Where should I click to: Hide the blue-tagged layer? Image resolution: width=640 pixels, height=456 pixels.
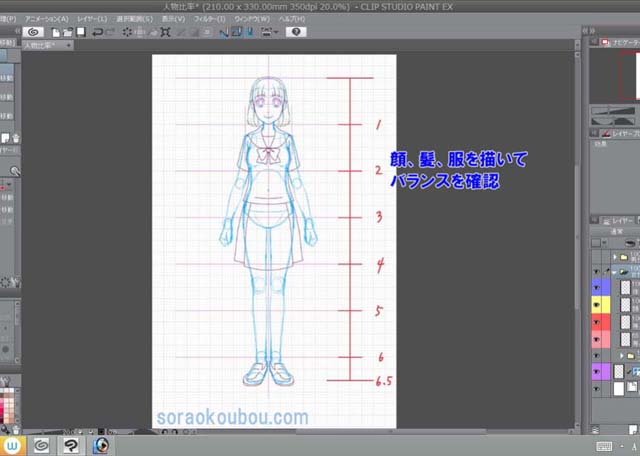point(596,288)
